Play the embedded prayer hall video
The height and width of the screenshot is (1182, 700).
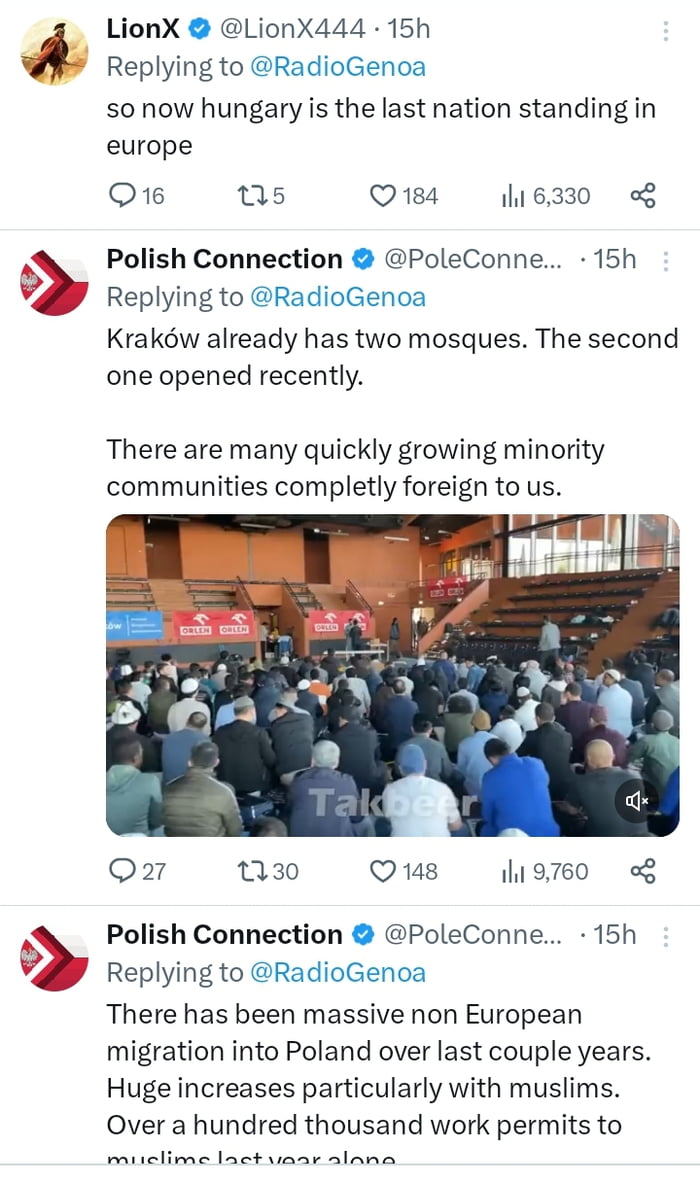click(390, 675)
